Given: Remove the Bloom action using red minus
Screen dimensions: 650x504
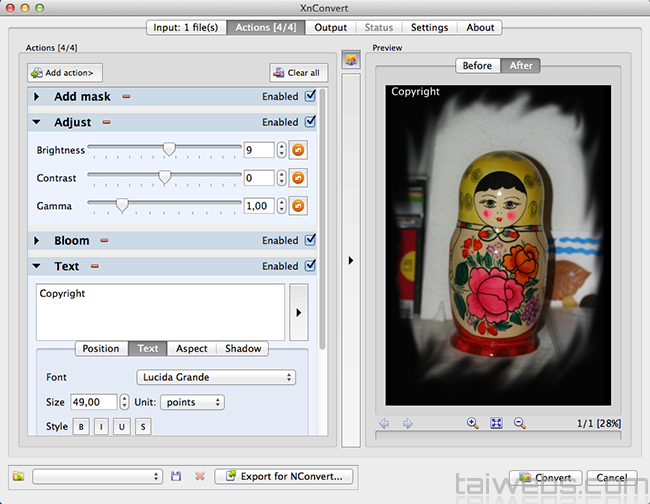Looking at the screenshot, I should pyautogui.click(x=101, y=241).
